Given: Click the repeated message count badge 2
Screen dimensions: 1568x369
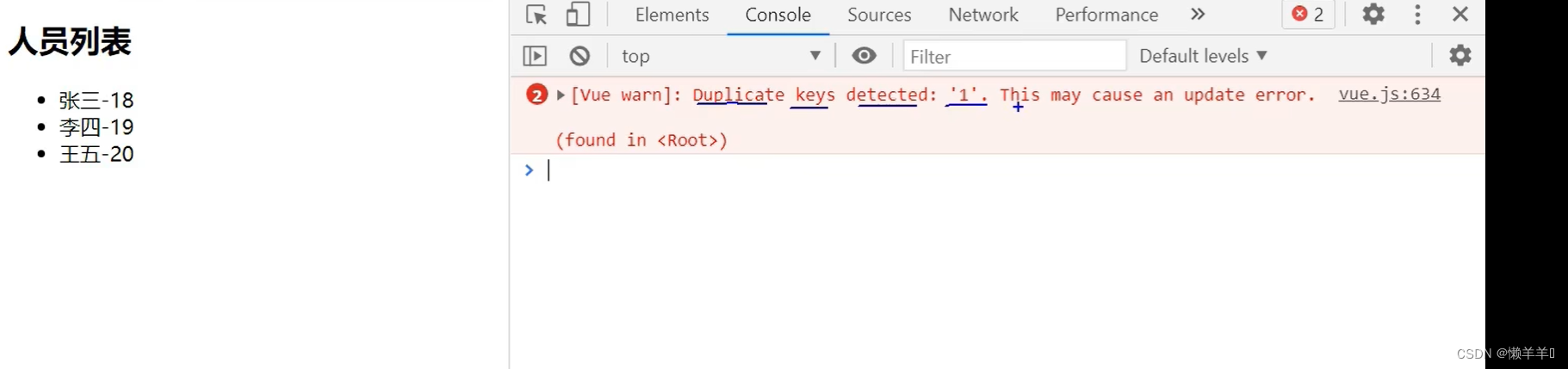Looking at the screenshot, I should click(x=536, y=95).
